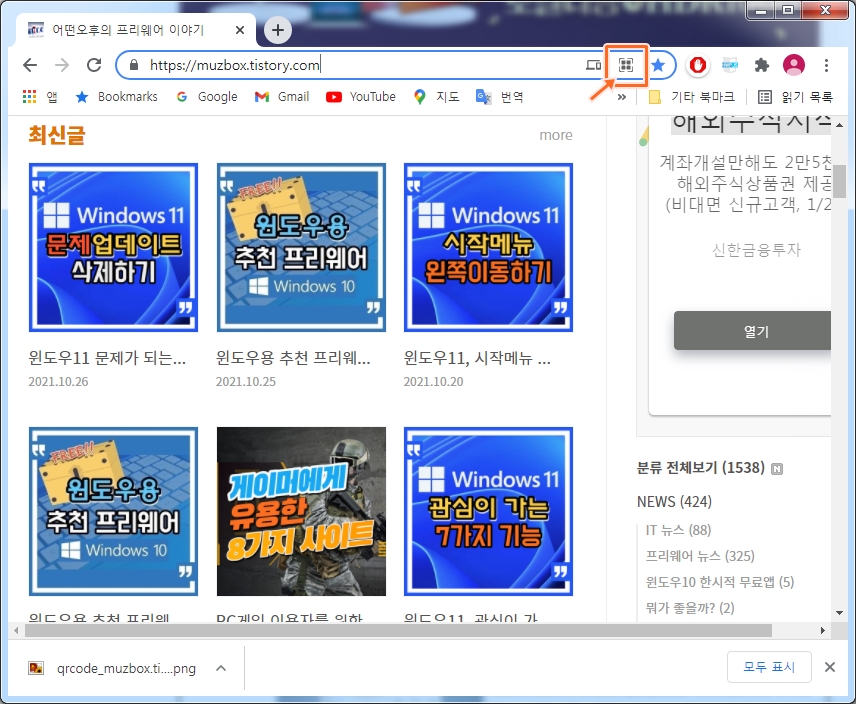Click the post date 2021.10.20
Image resolution: width=856 pixels, height=704 pixels.
click(x=433, y=381)
